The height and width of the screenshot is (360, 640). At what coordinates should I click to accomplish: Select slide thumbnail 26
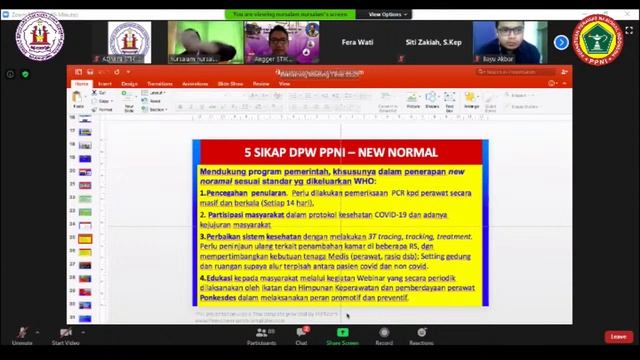click(85, 252)
